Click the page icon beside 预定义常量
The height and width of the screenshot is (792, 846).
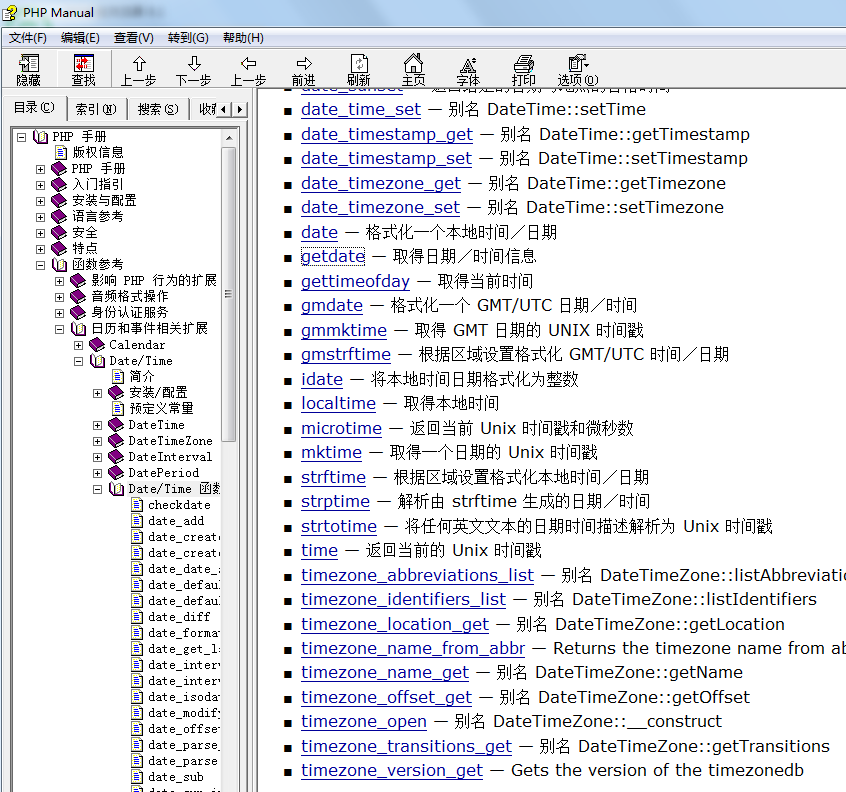pos(118,408)
